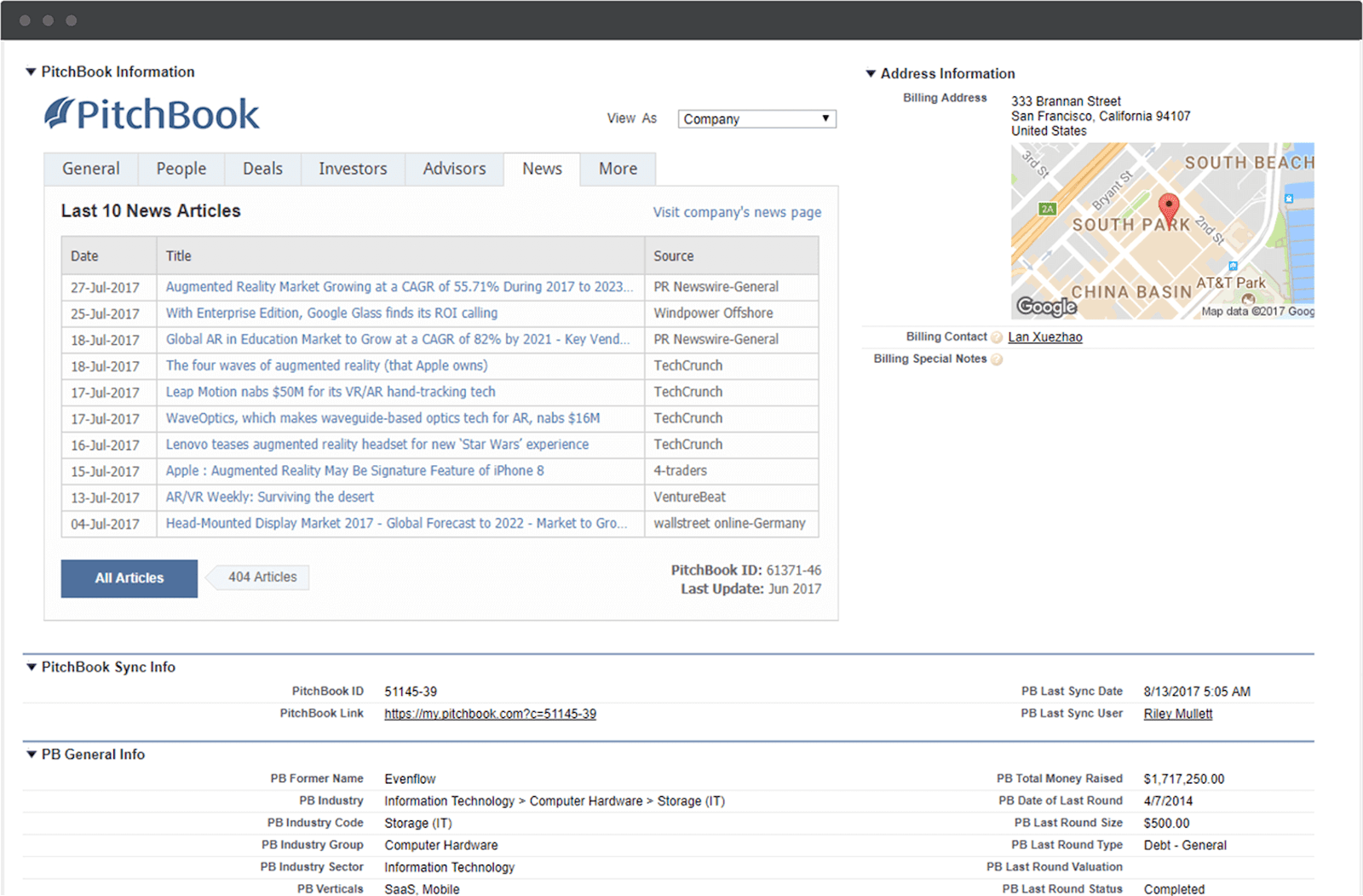
Task: Click PB Date of Last Round value 4/7/2014
Action: pos(1168,801)
